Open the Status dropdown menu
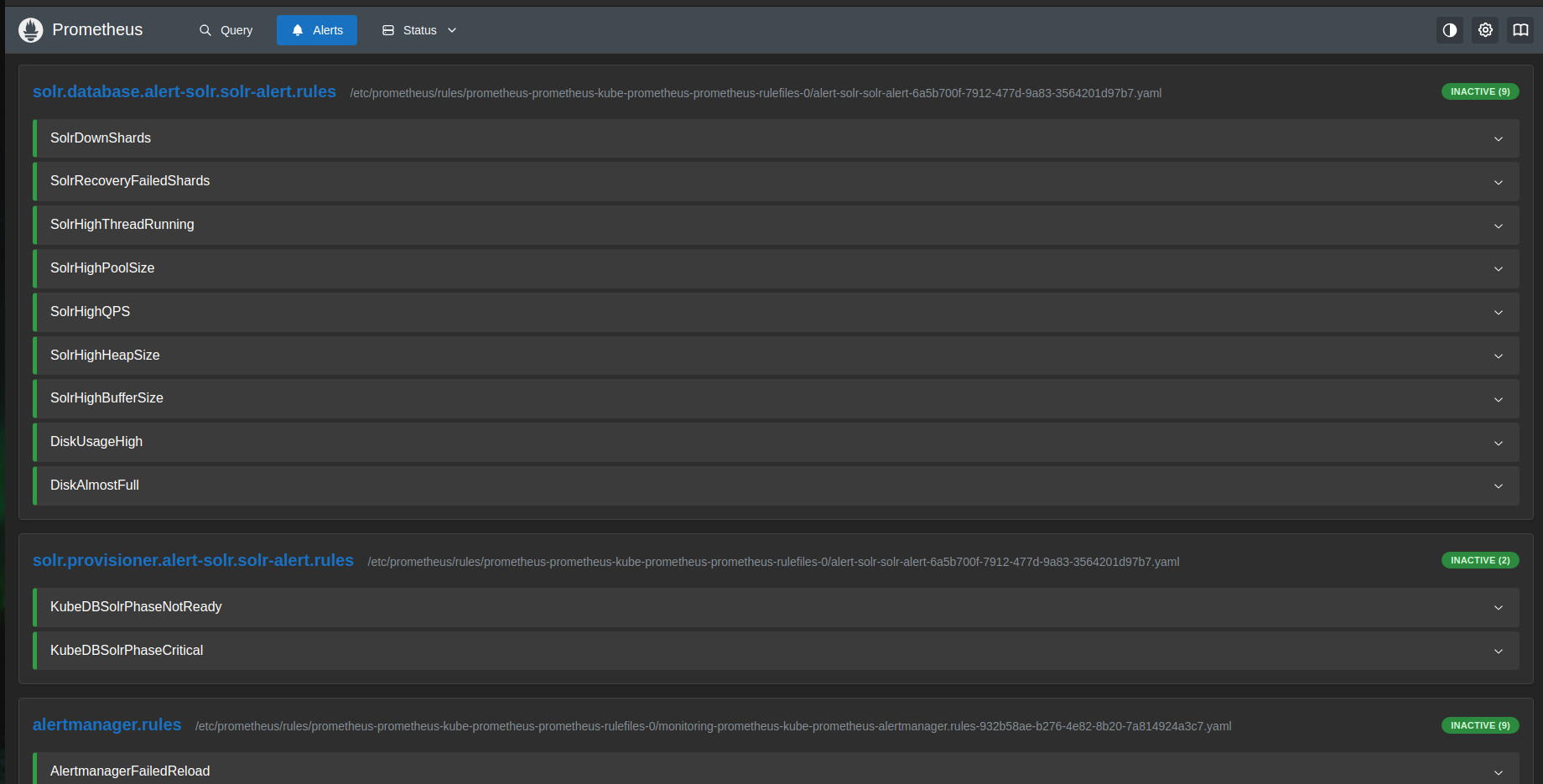This screenshot has width=1543, height=784. [419, 30]
